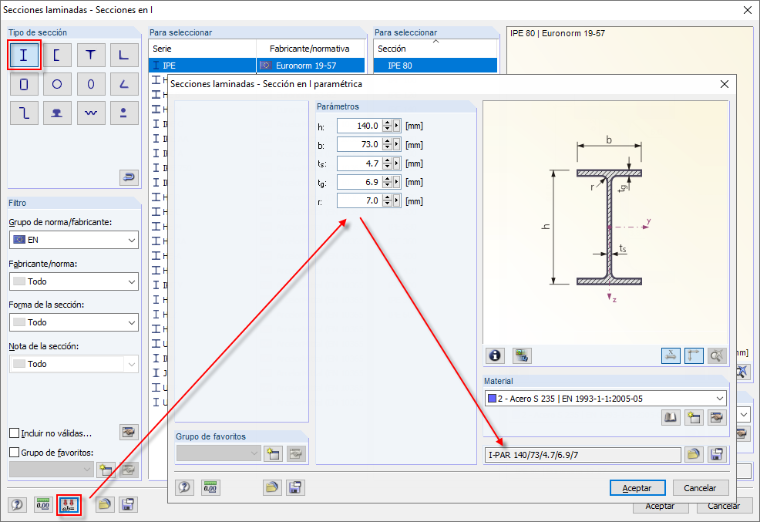
Task: Select IPE Euronorm 19-57 series row
Action: point(257,65)
